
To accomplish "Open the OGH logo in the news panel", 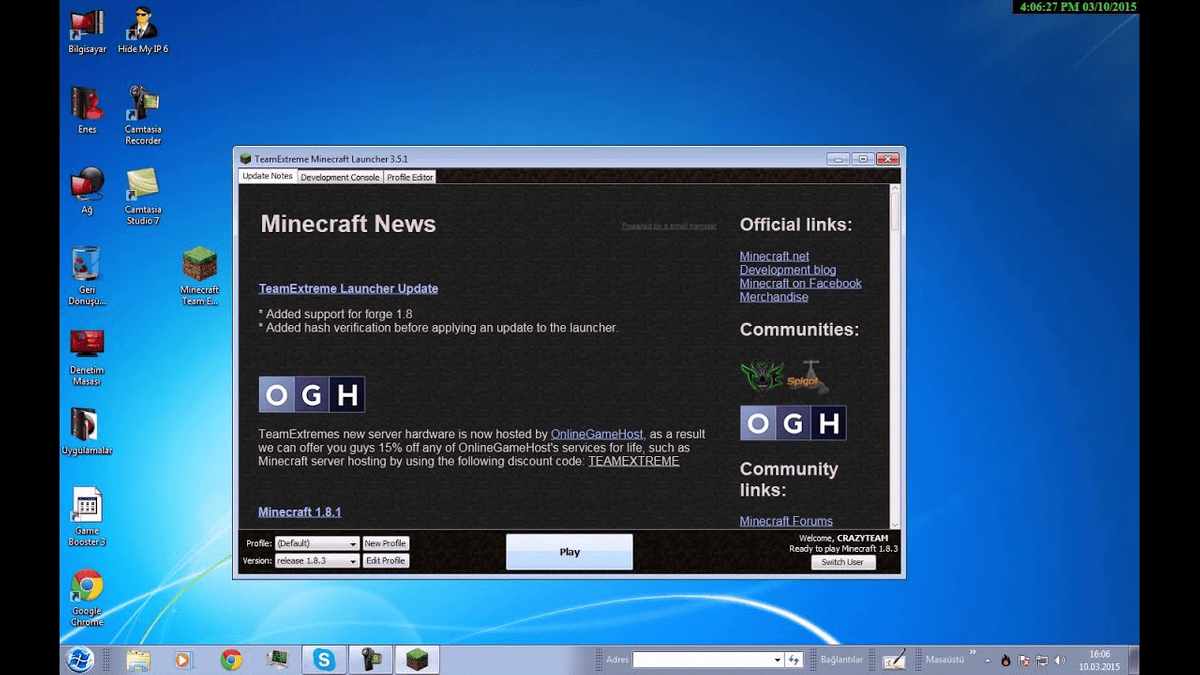I will 311,394.
